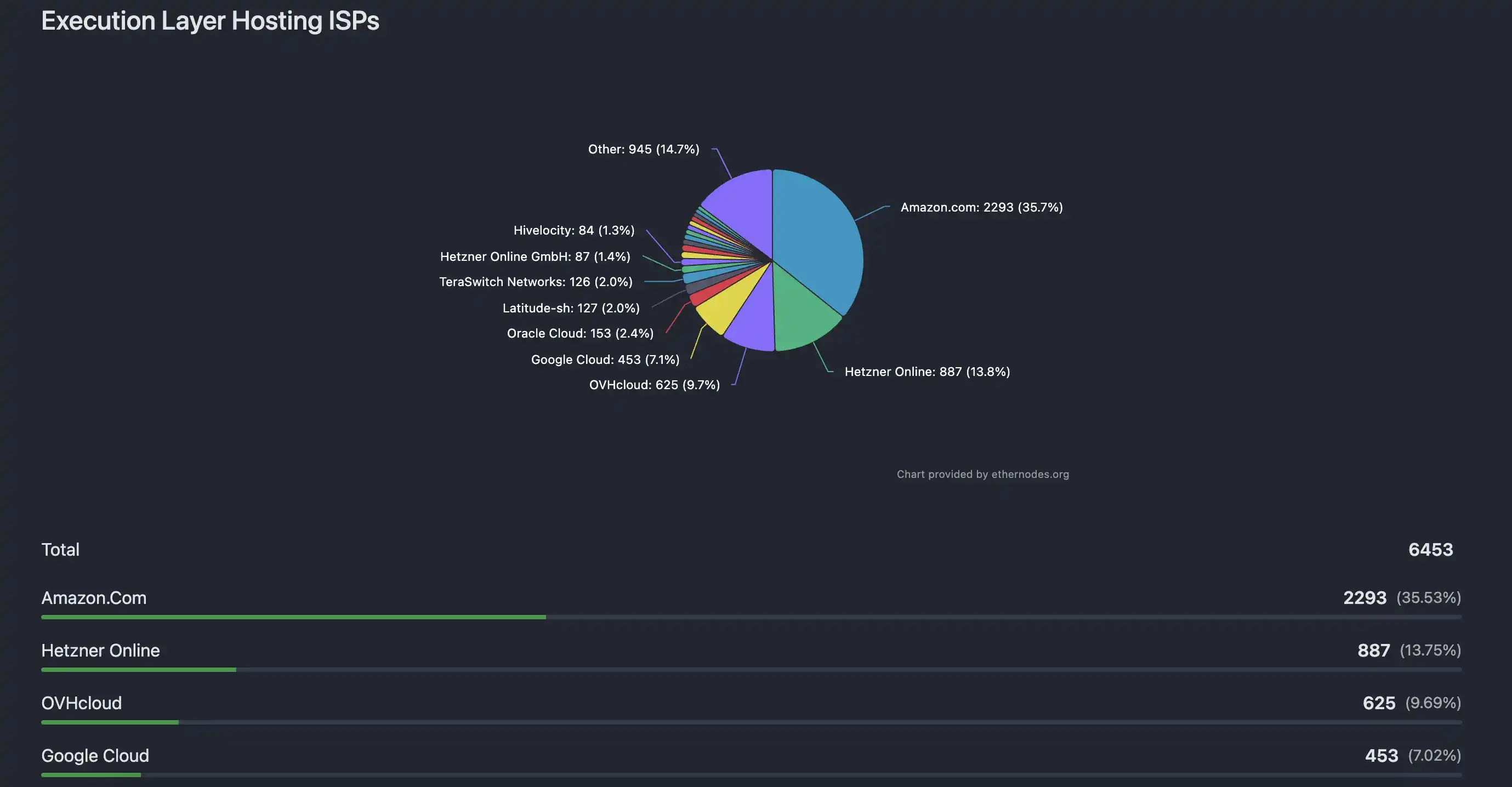Click the Google Cloud list row name
This screenshot has width=1512, height=787.
(95, 755)
